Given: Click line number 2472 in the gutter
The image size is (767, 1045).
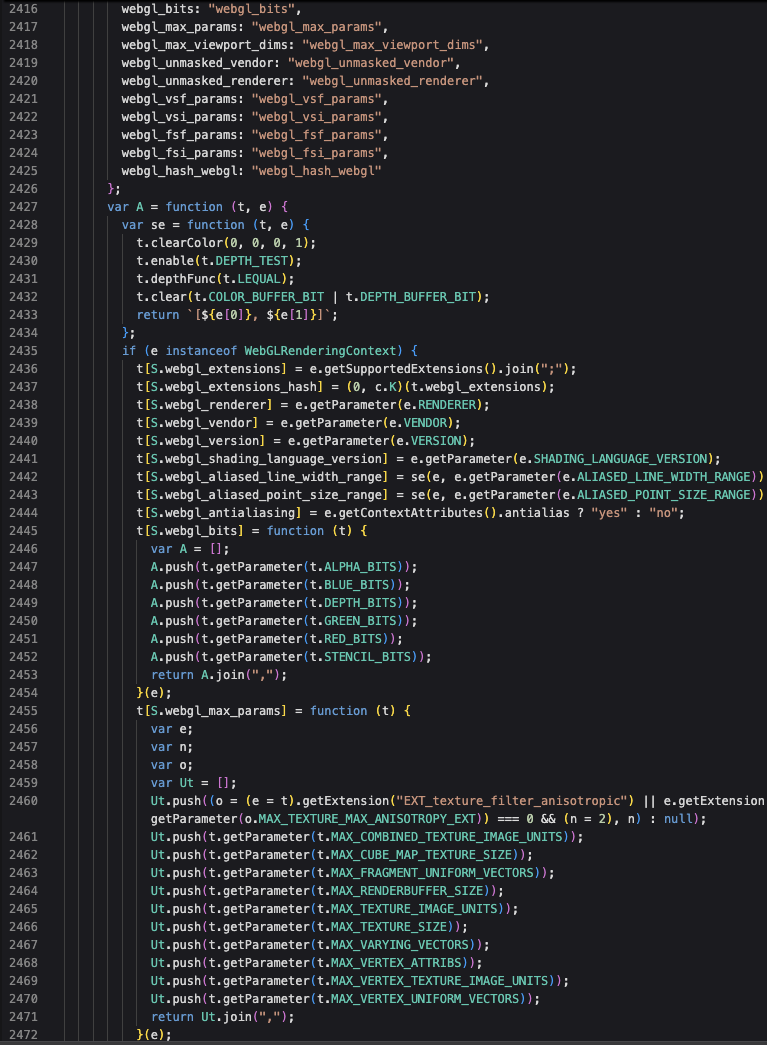Looking at the screenshot, I should [23, 1034].
